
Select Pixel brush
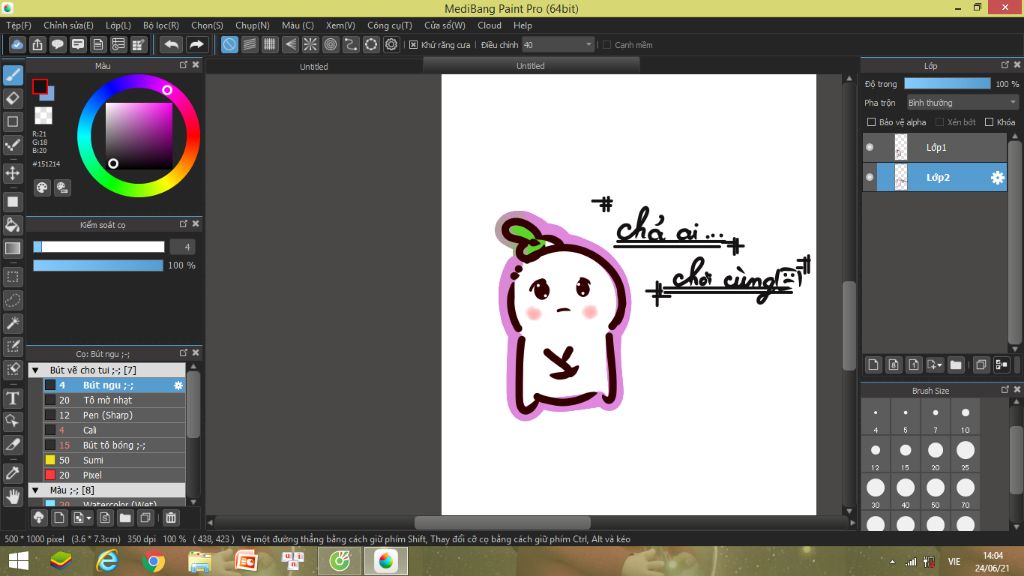pos(114,475)
